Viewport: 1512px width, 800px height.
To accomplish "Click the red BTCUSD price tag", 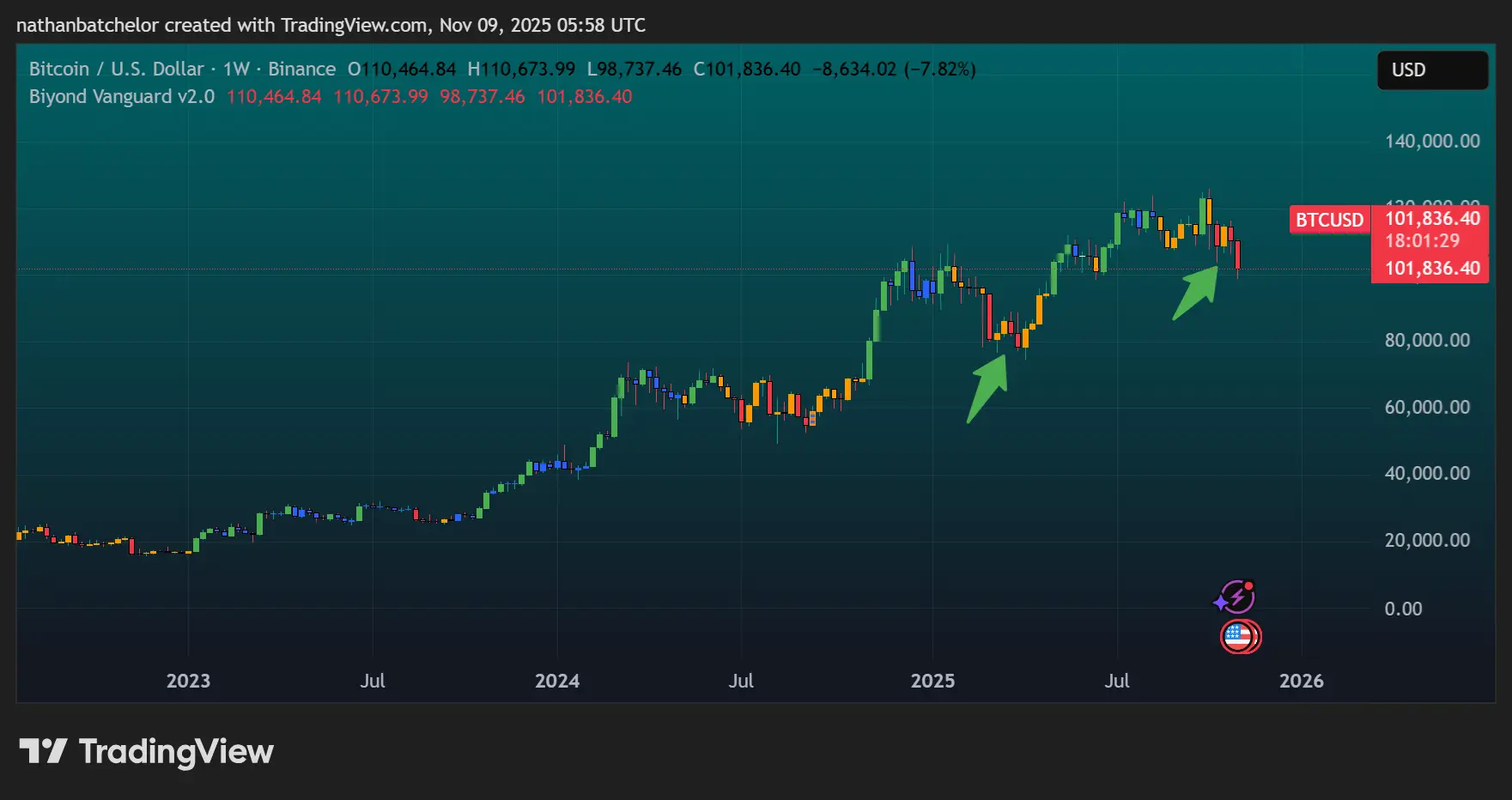I will [1329, 220].
